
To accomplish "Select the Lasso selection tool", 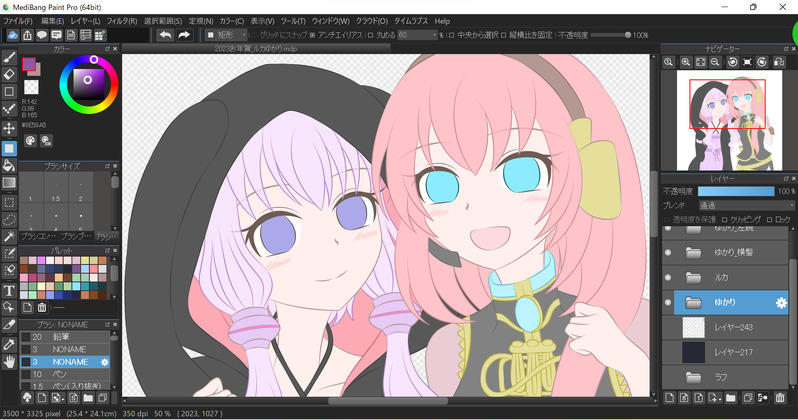I will point(9,219).
